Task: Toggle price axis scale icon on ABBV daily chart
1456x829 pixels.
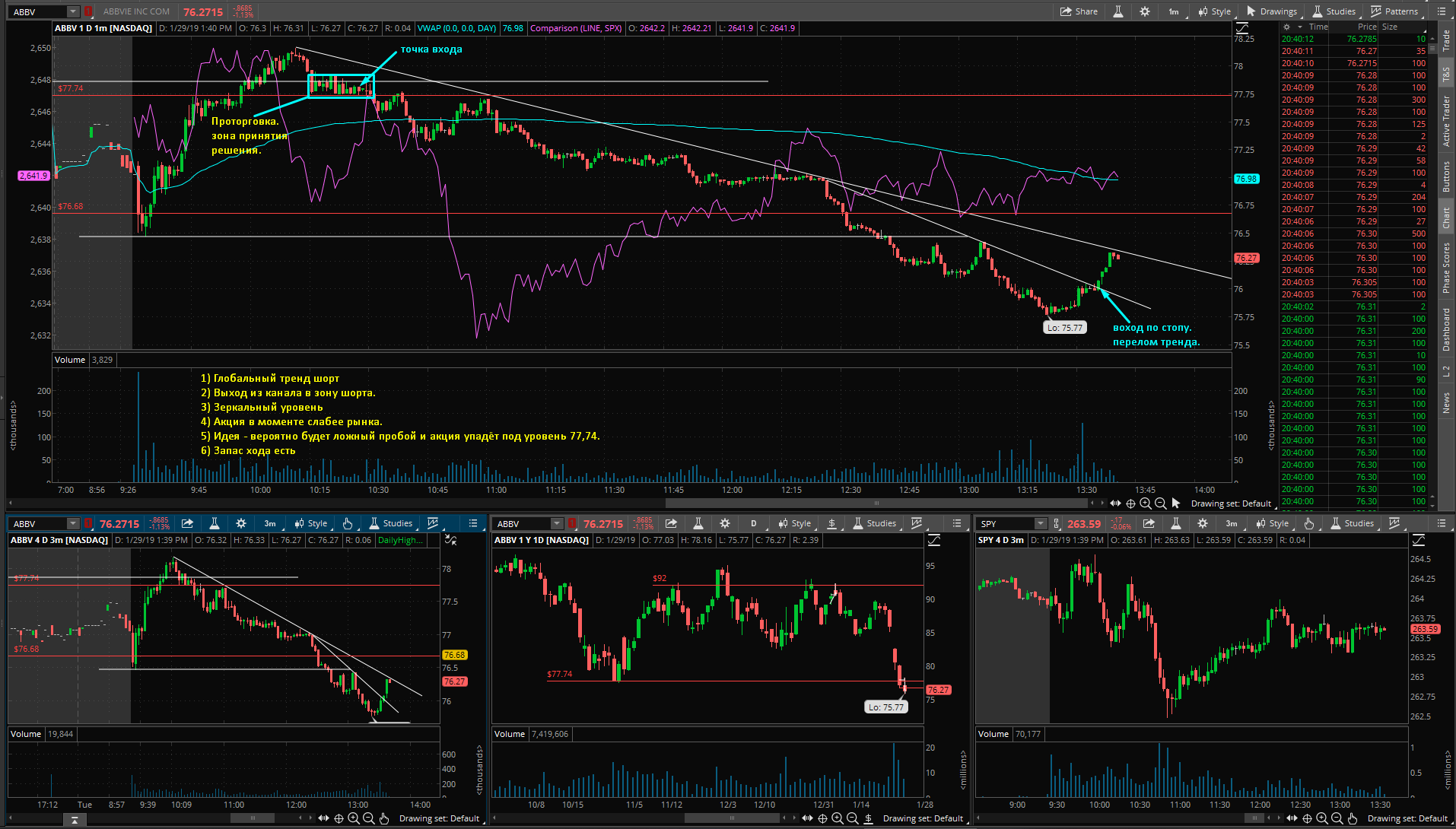Action: pyautogui.click(x=934, y=540)
